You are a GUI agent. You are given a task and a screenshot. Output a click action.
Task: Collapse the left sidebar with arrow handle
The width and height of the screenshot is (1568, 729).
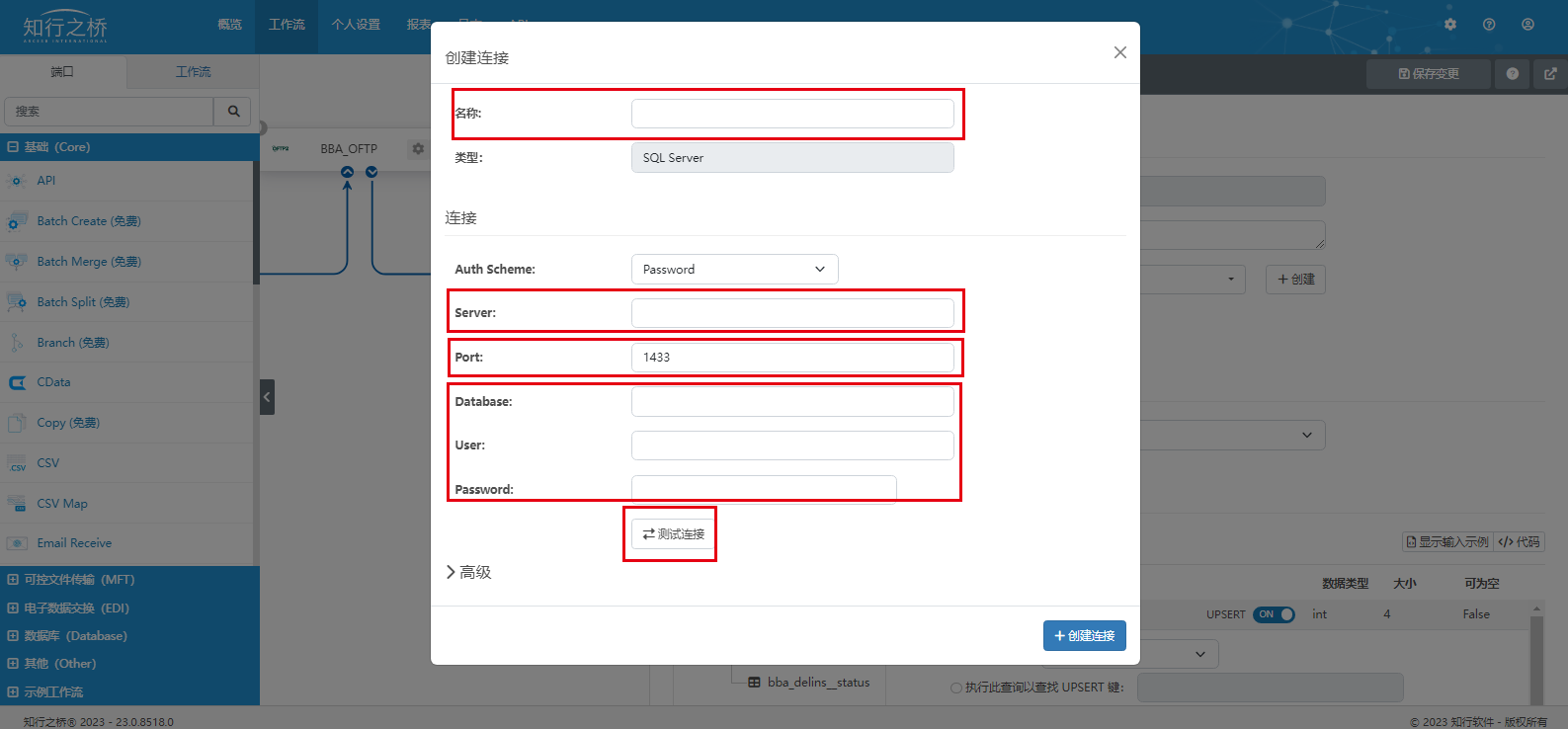click(267, 397)
